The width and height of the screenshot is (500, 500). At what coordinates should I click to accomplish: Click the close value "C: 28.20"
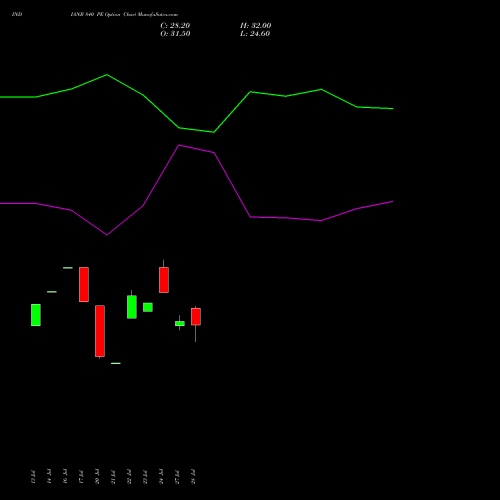click(175, 26)
